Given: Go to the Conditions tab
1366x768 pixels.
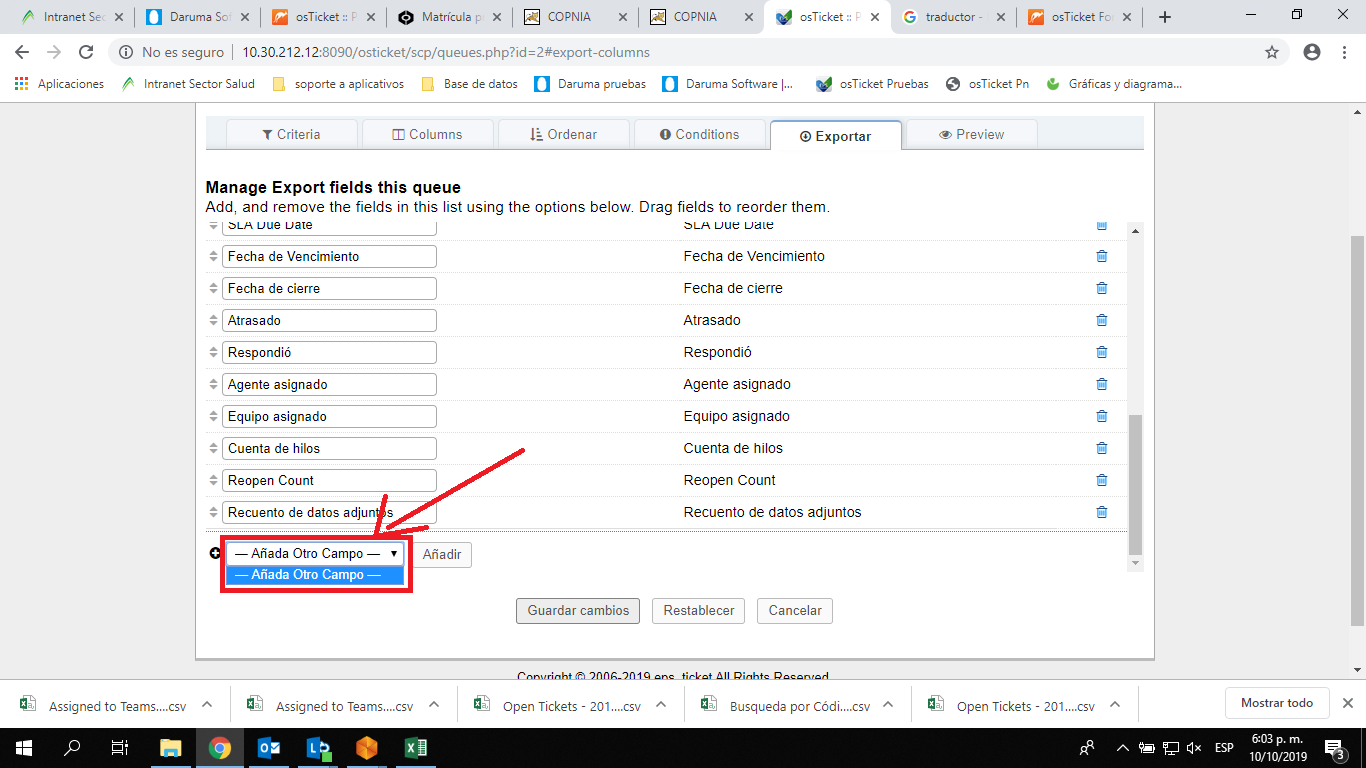Looking at the screenshot, I should 699,134.
